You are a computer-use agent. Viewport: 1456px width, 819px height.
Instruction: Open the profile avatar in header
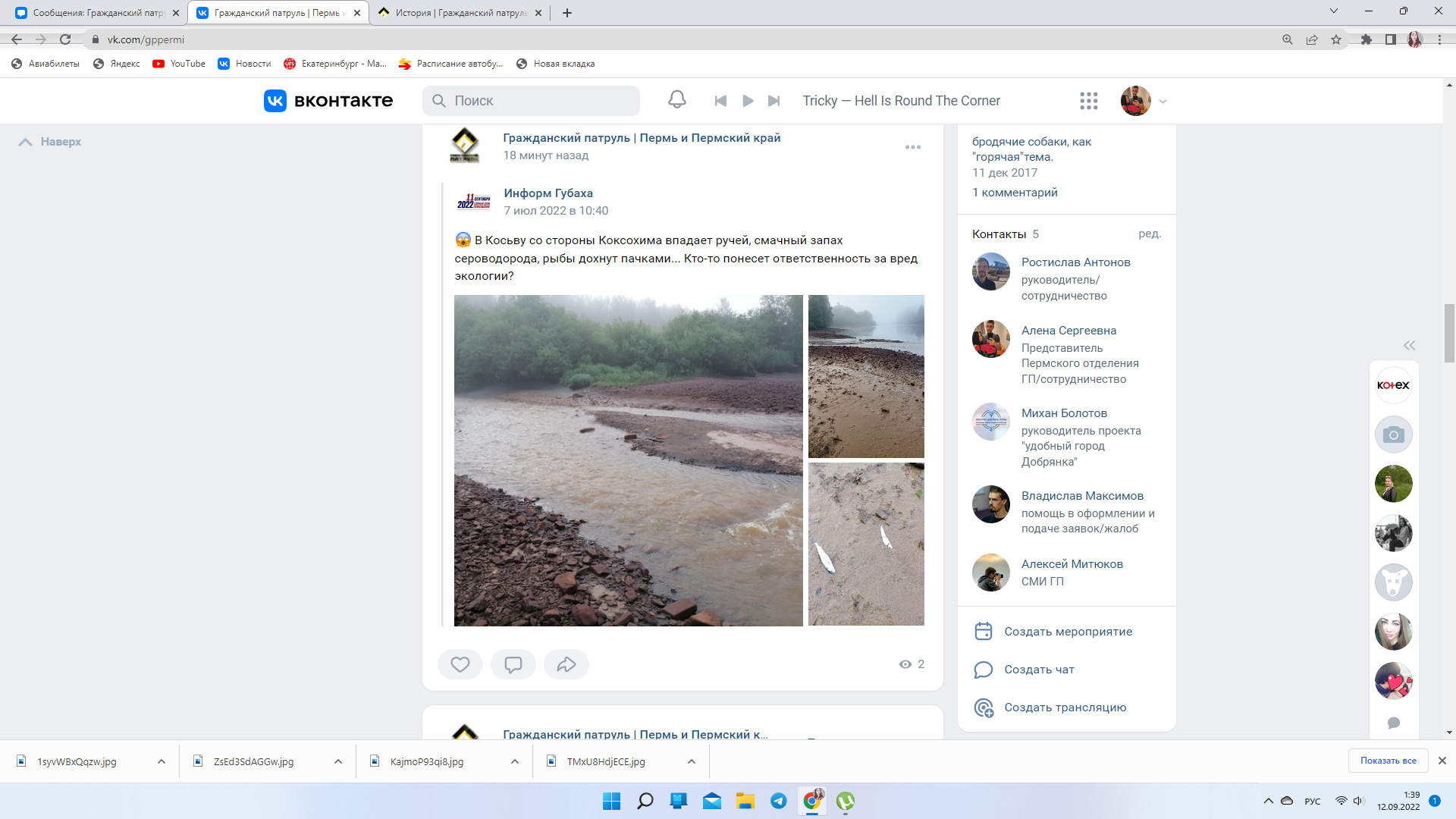[1135, 101]
